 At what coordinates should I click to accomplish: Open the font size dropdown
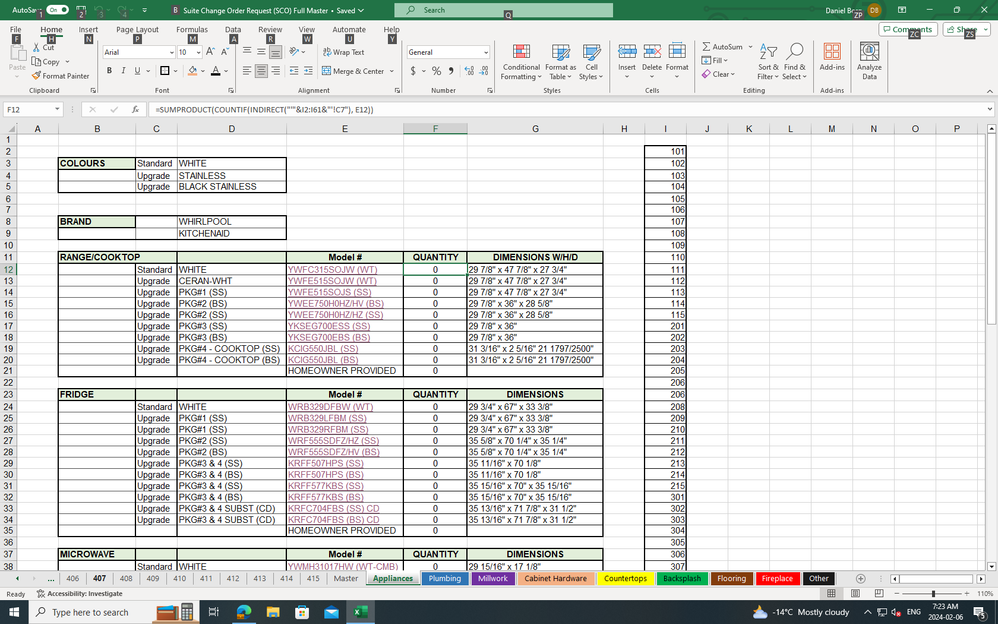[199, 52]
